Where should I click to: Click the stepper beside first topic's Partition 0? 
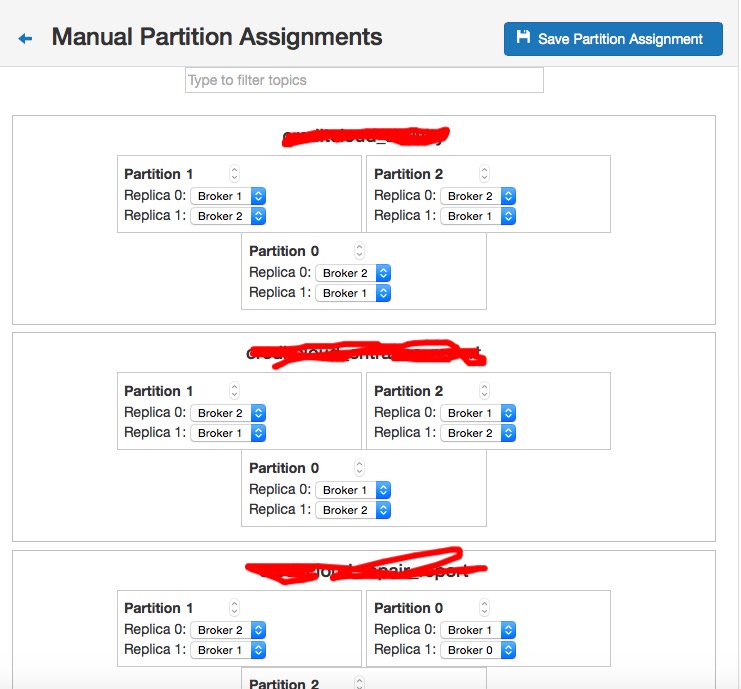pos(359,251)
